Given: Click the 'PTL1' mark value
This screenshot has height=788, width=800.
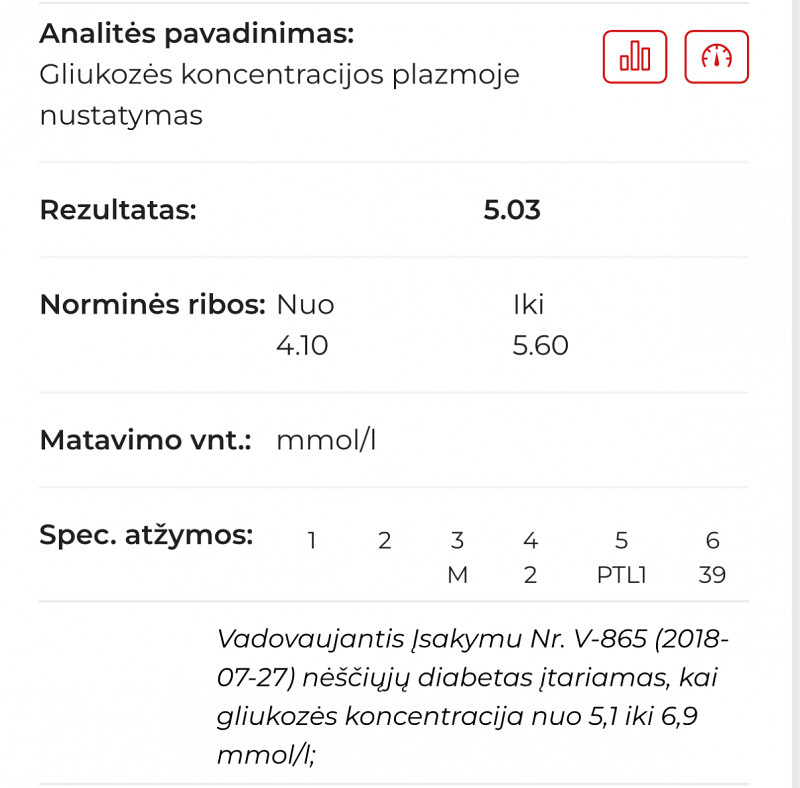Looking at the screenshot, I should (x=621, y=575).
